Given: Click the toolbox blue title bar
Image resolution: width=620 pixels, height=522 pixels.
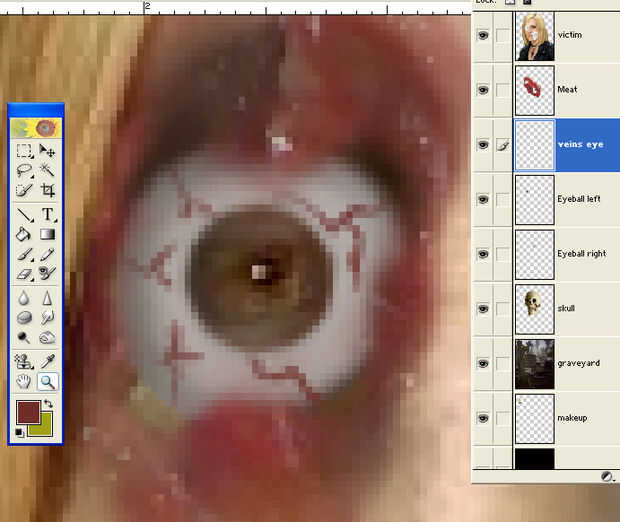Looking at the screenshot, I should point(36,110).
